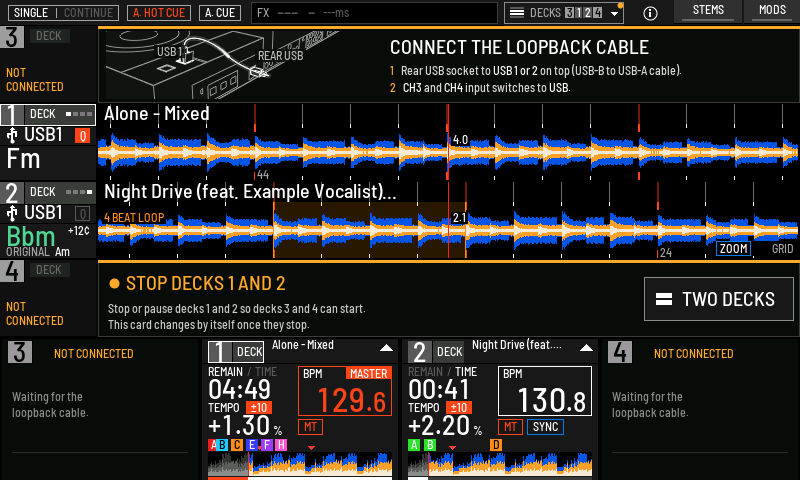Click the FX parameter display field
The image size is (800, 480).
pos(374,13)
